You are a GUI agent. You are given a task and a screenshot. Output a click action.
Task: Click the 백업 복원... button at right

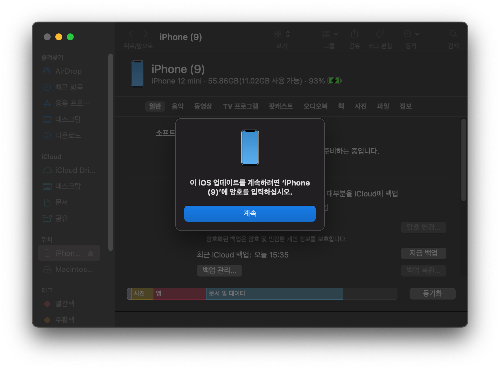(423, 270)
